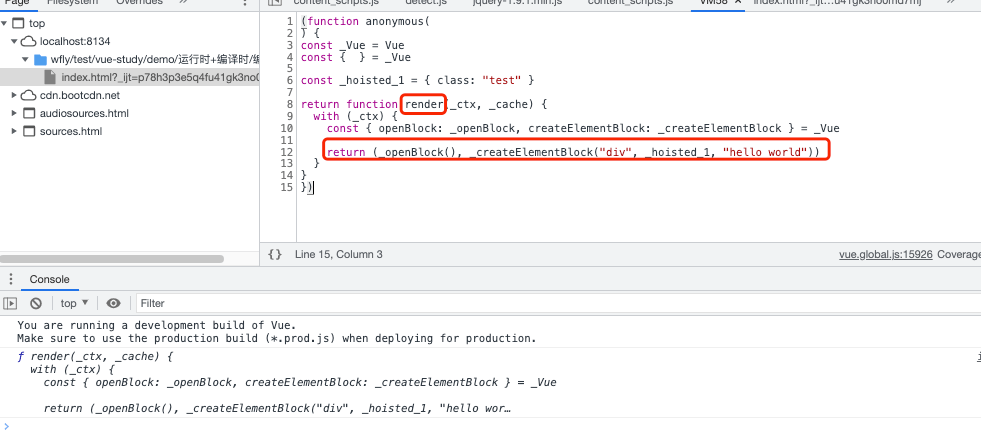Screen dimensions: 981x433
Task: Click the pretty-print curly braces icon
Action: coord(275,254)
